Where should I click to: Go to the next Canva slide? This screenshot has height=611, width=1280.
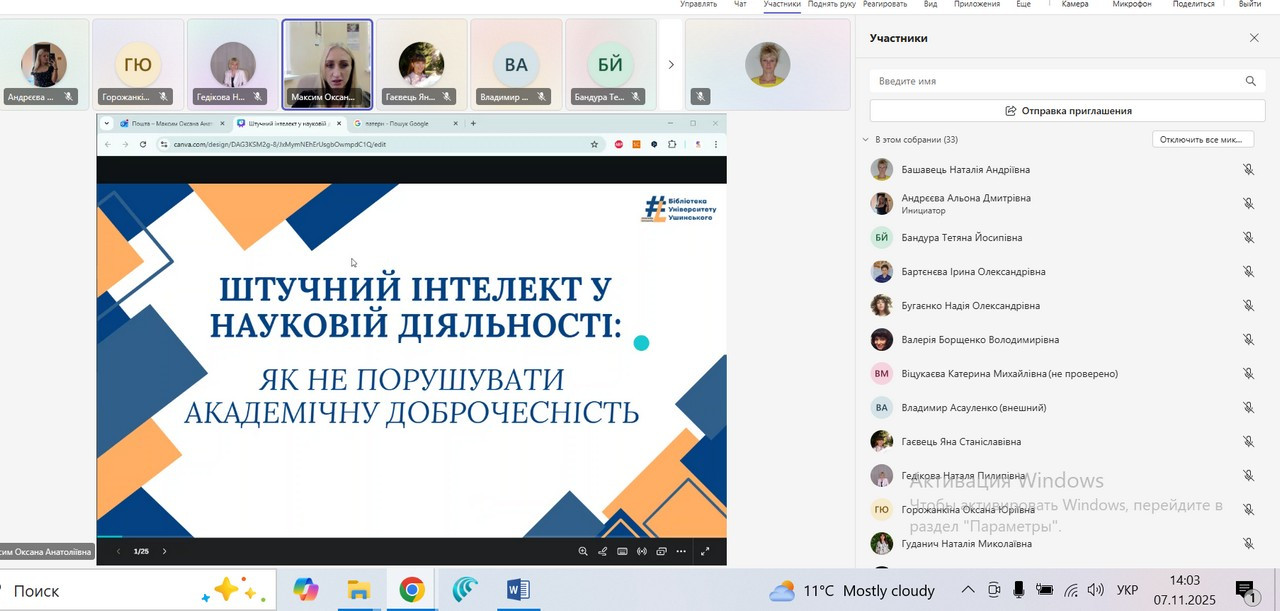[x=165, y=551]
